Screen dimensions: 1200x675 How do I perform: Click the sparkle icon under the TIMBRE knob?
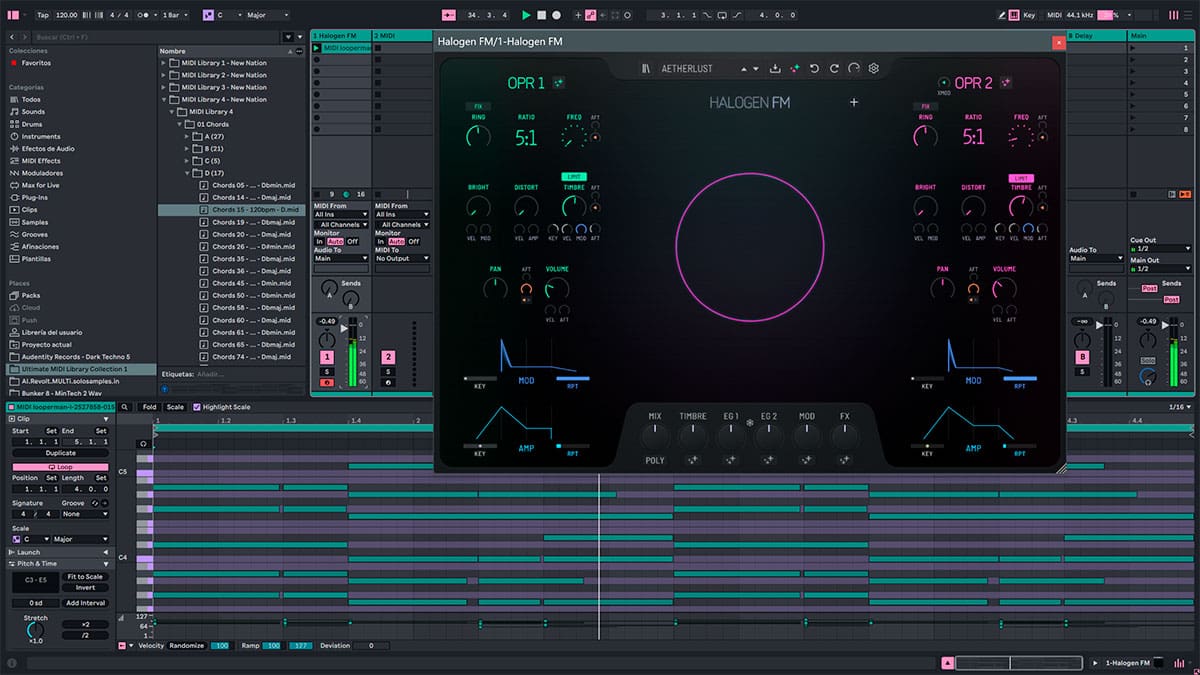(692, 460)
